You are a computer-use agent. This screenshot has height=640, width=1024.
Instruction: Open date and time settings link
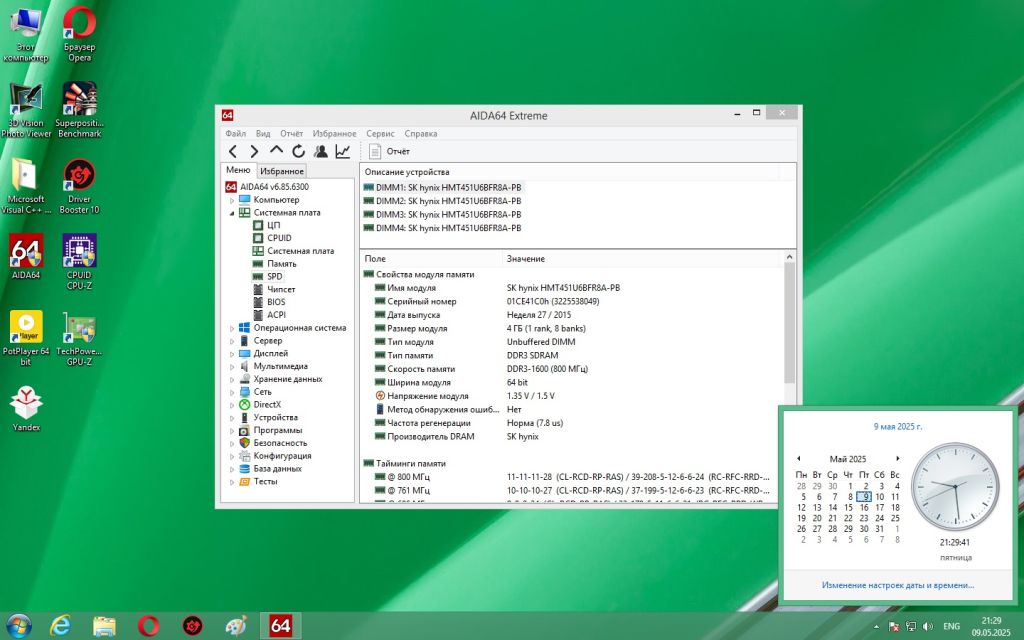point(898,585)
